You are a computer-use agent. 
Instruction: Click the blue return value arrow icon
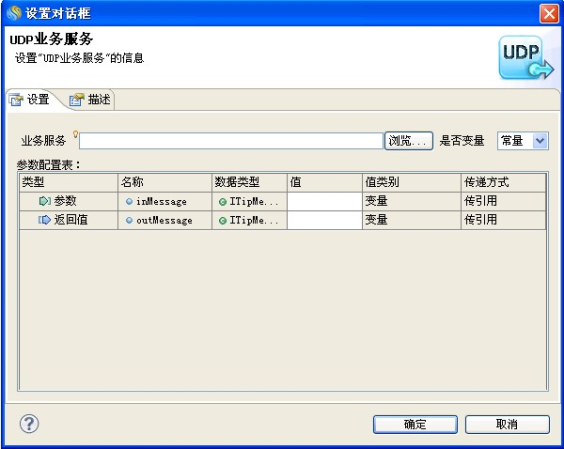tap(45, 219)
